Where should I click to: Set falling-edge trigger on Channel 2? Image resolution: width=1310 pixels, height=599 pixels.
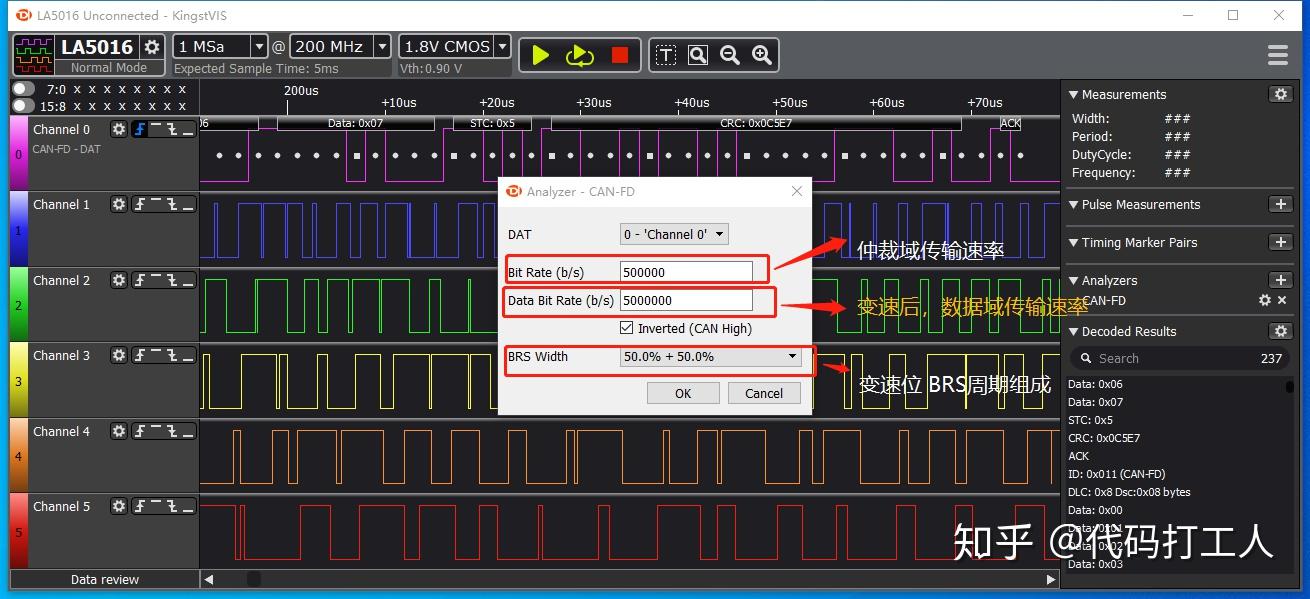(x=172, y=280)
